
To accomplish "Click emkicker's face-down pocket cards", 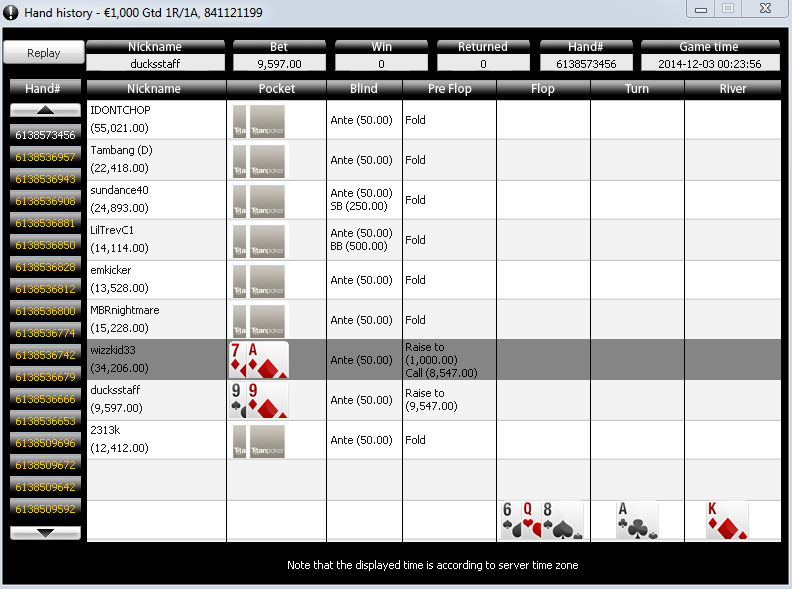I will (x=259, y=281).
